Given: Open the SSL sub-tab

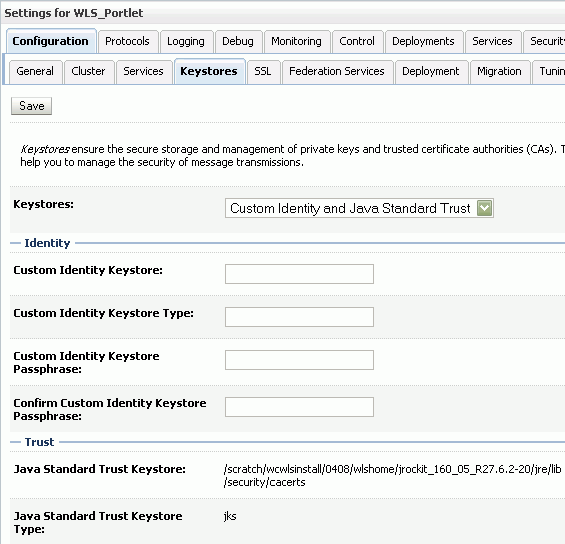Looking at the screenshot, I should pos(263,71).
